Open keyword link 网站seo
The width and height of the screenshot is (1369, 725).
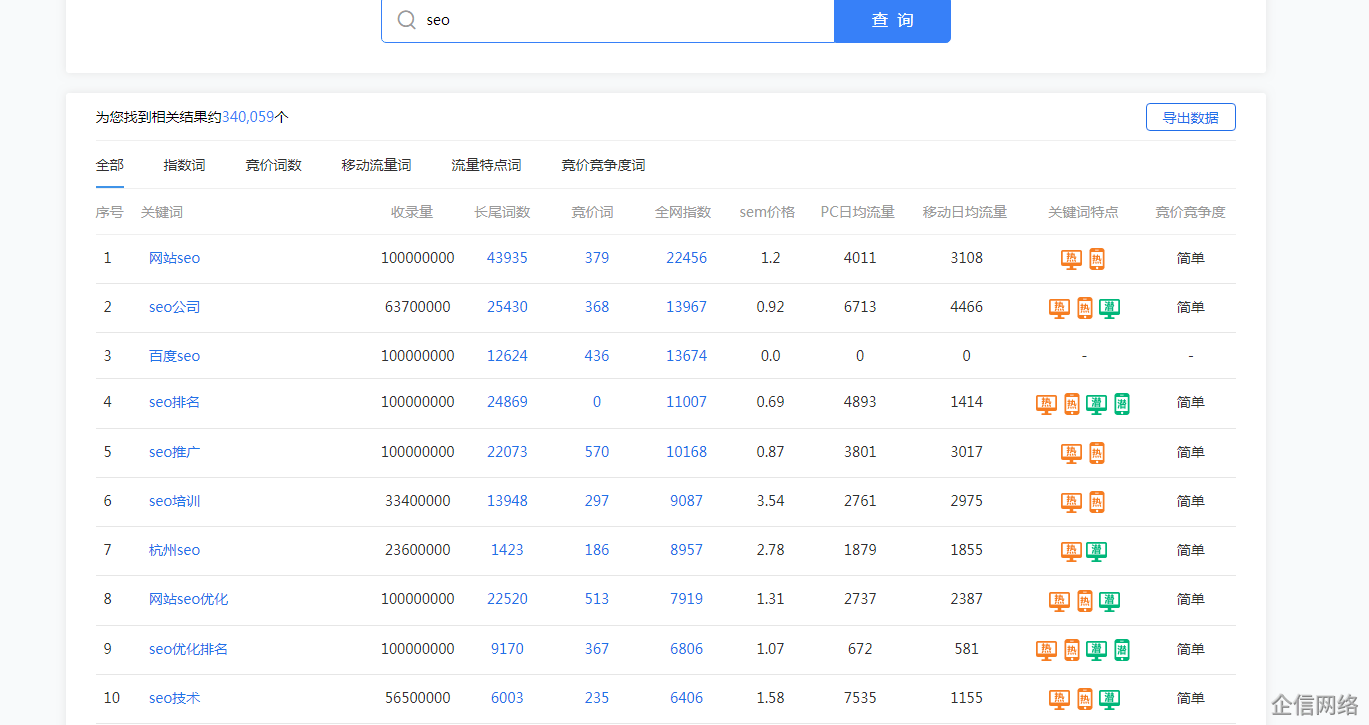(174, 258)
